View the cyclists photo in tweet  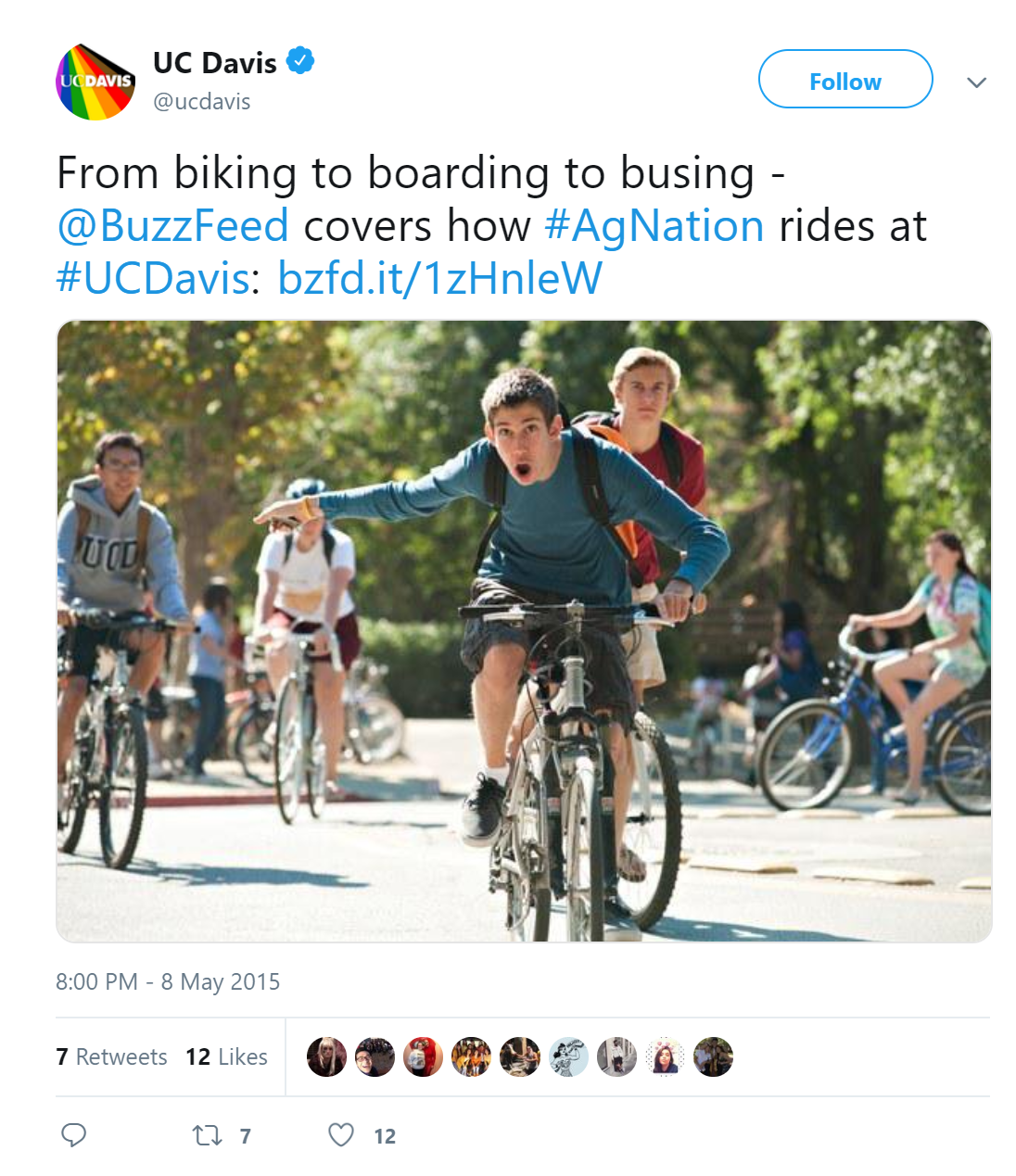tap(524, 631)
